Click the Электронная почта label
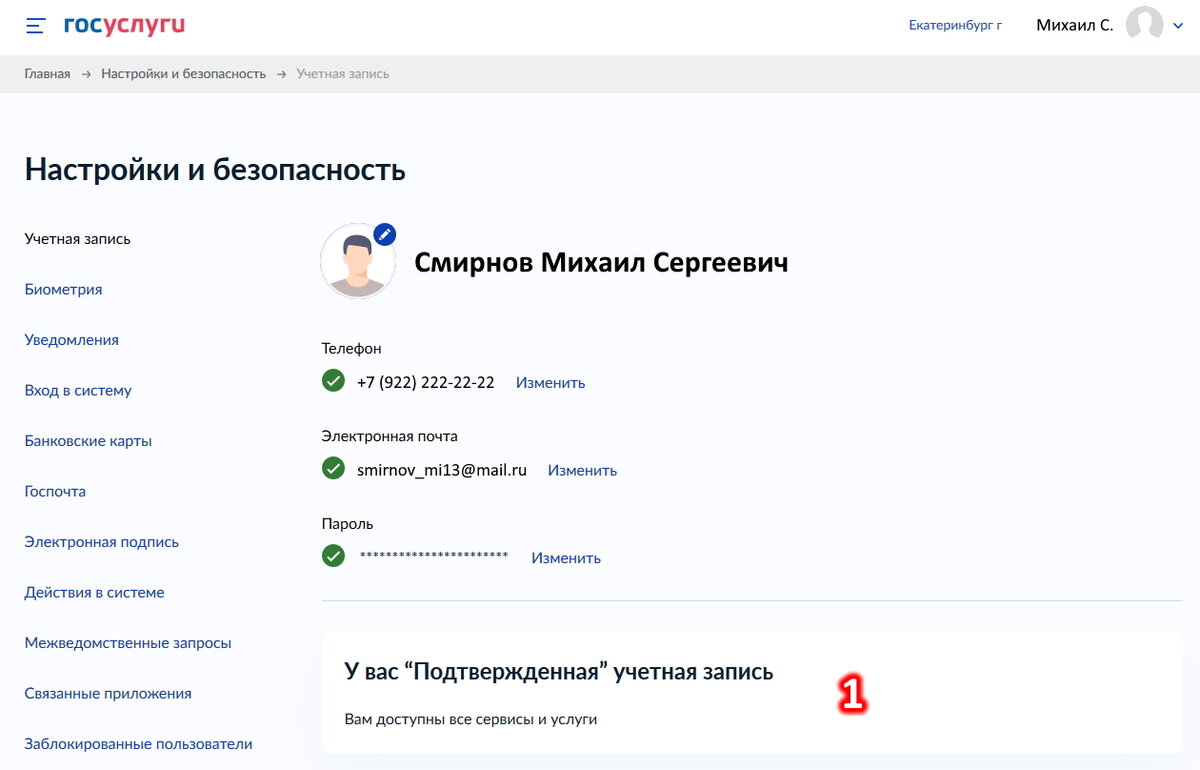The image size is (1200, 770). (390, 436)
